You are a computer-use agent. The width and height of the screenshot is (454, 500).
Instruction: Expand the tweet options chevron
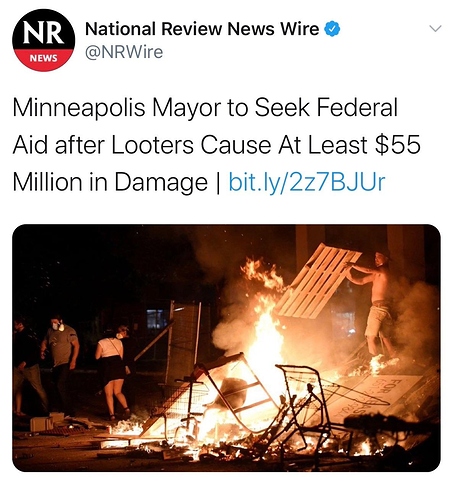435,29
